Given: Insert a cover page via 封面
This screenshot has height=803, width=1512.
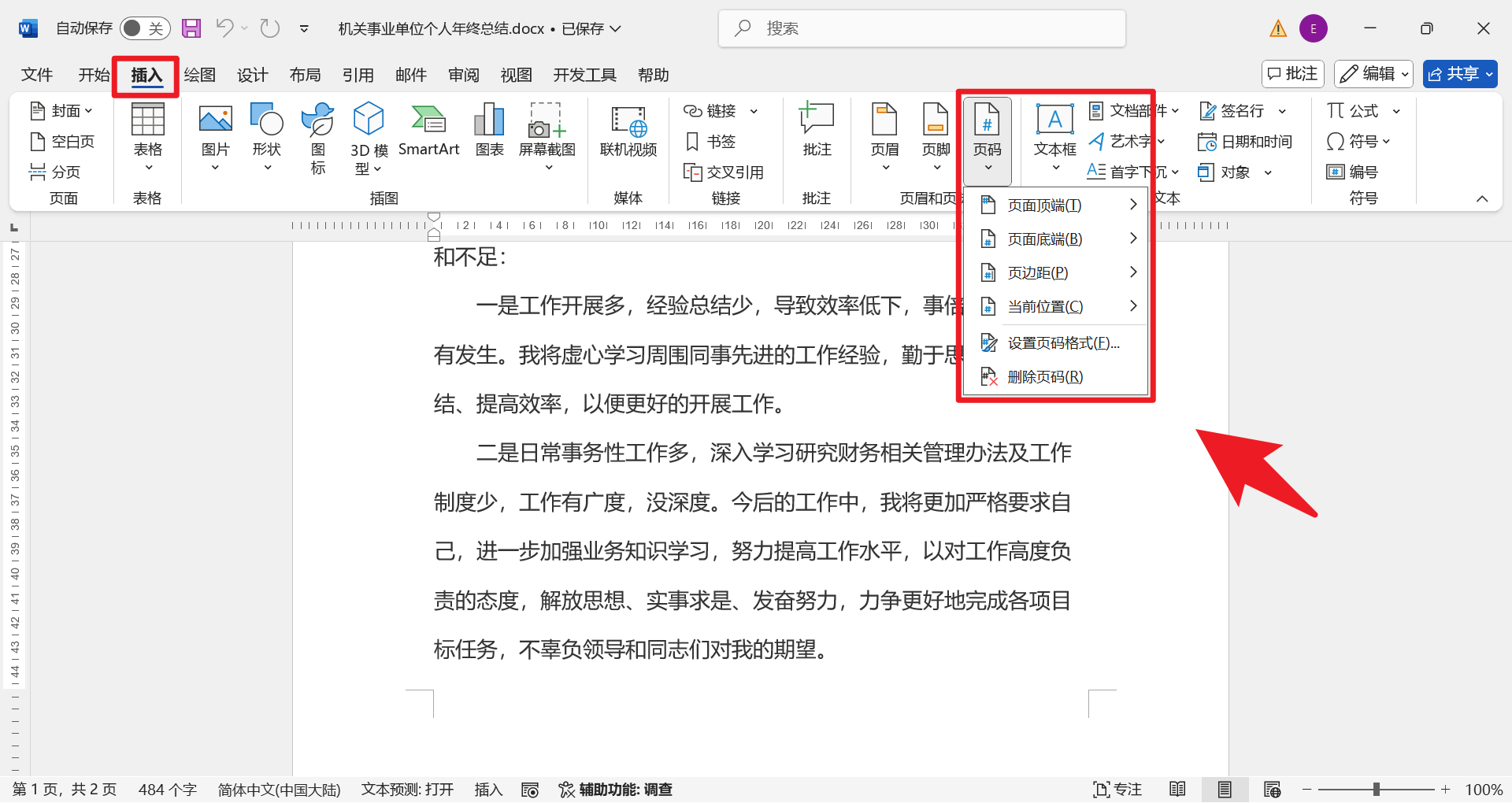Looking at the screenshot, I should pyautogui.click(x=61, y=110).
